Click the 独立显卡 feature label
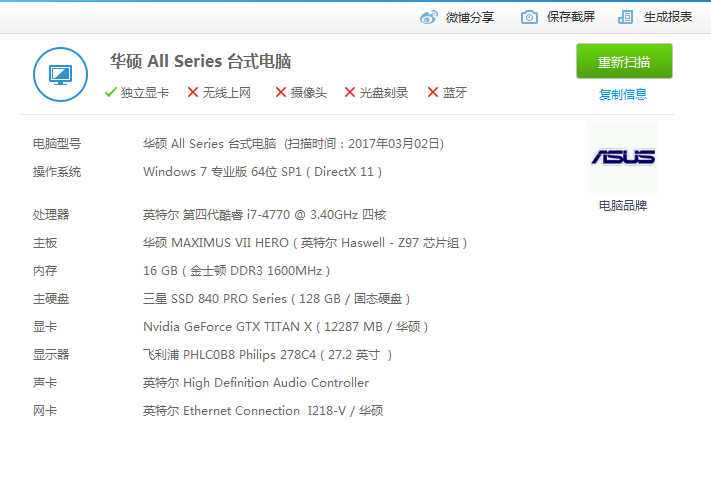The height and width of the screenshot is (498, 711). click(x=145, y=93)
